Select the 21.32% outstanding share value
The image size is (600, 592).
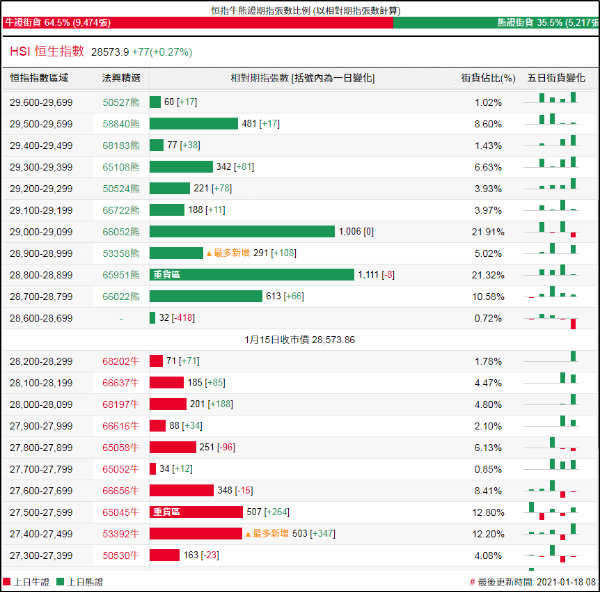tap(488, 275)
